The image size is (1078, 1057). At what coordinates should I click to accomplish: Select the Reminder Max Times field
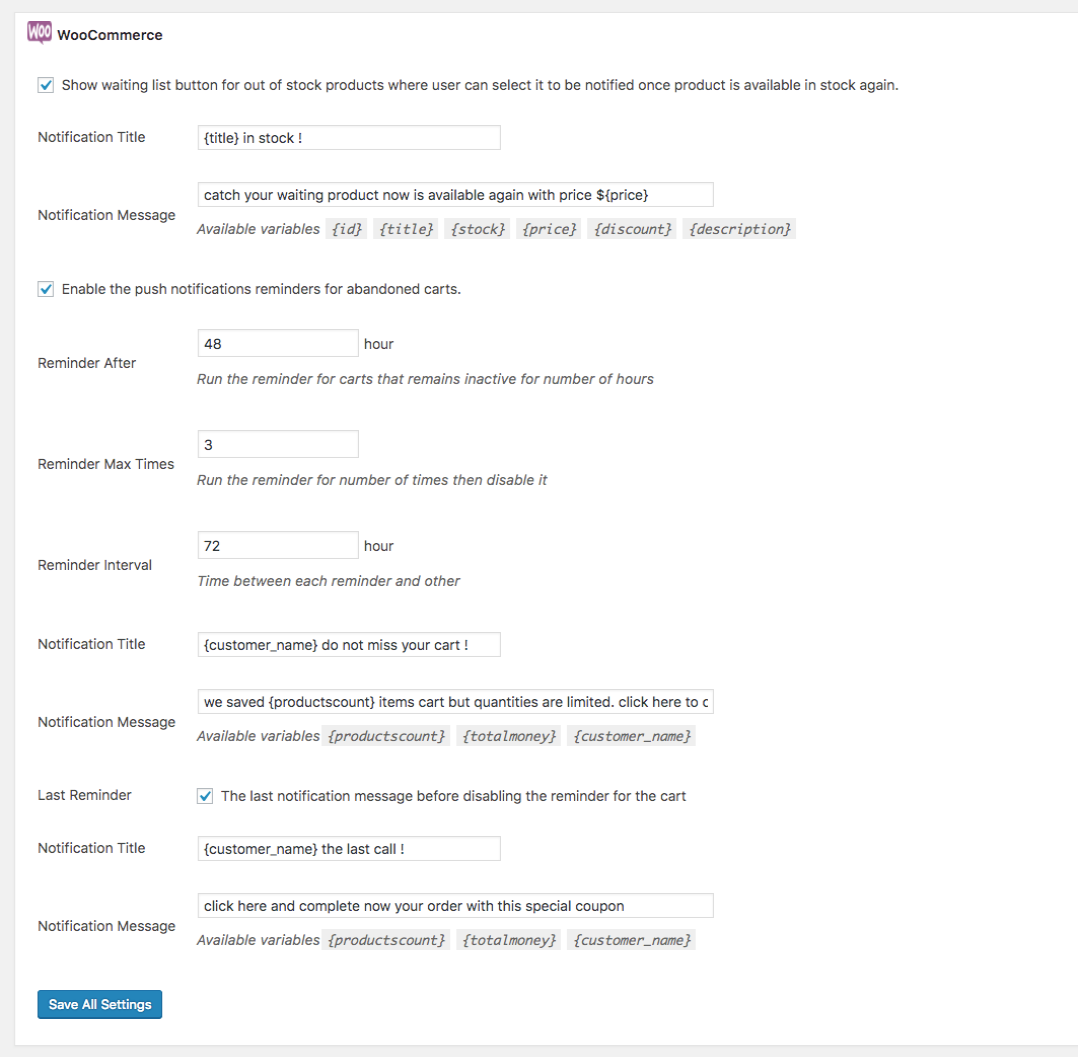[278, 444]
